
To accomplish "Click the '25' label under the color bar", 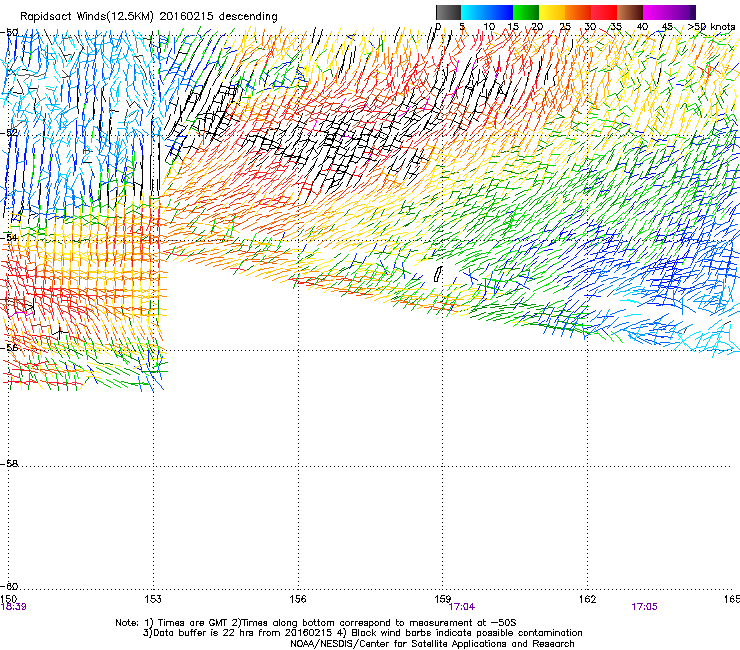I will (565, 27).
